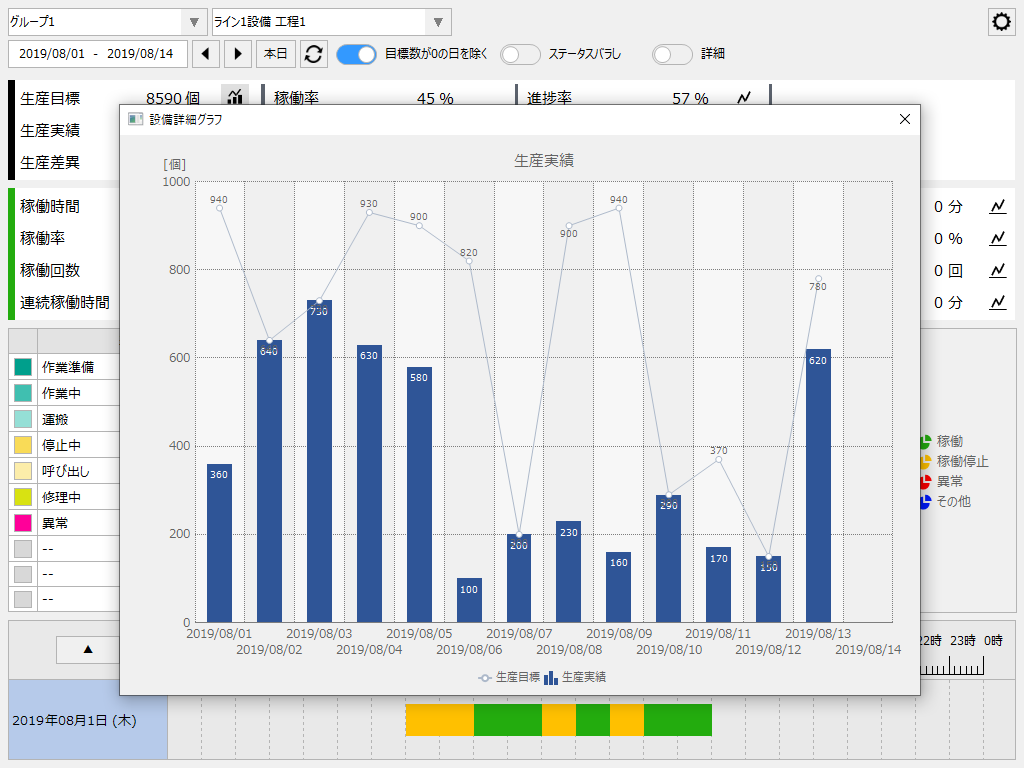Click the 2019/08/01 - 2019/08/14 date field

coord(97,55)
